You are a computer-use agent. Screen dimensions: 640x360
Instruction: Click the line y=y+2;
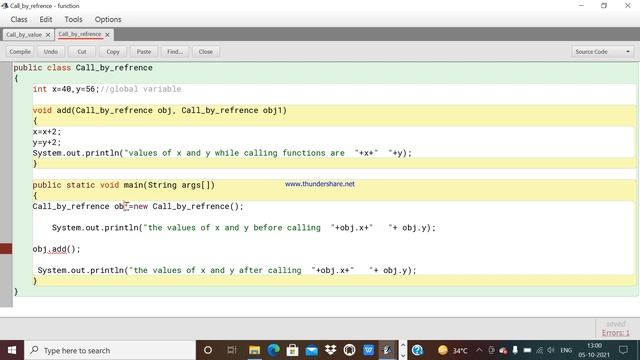pyautogui.click(x=47, y=142)
